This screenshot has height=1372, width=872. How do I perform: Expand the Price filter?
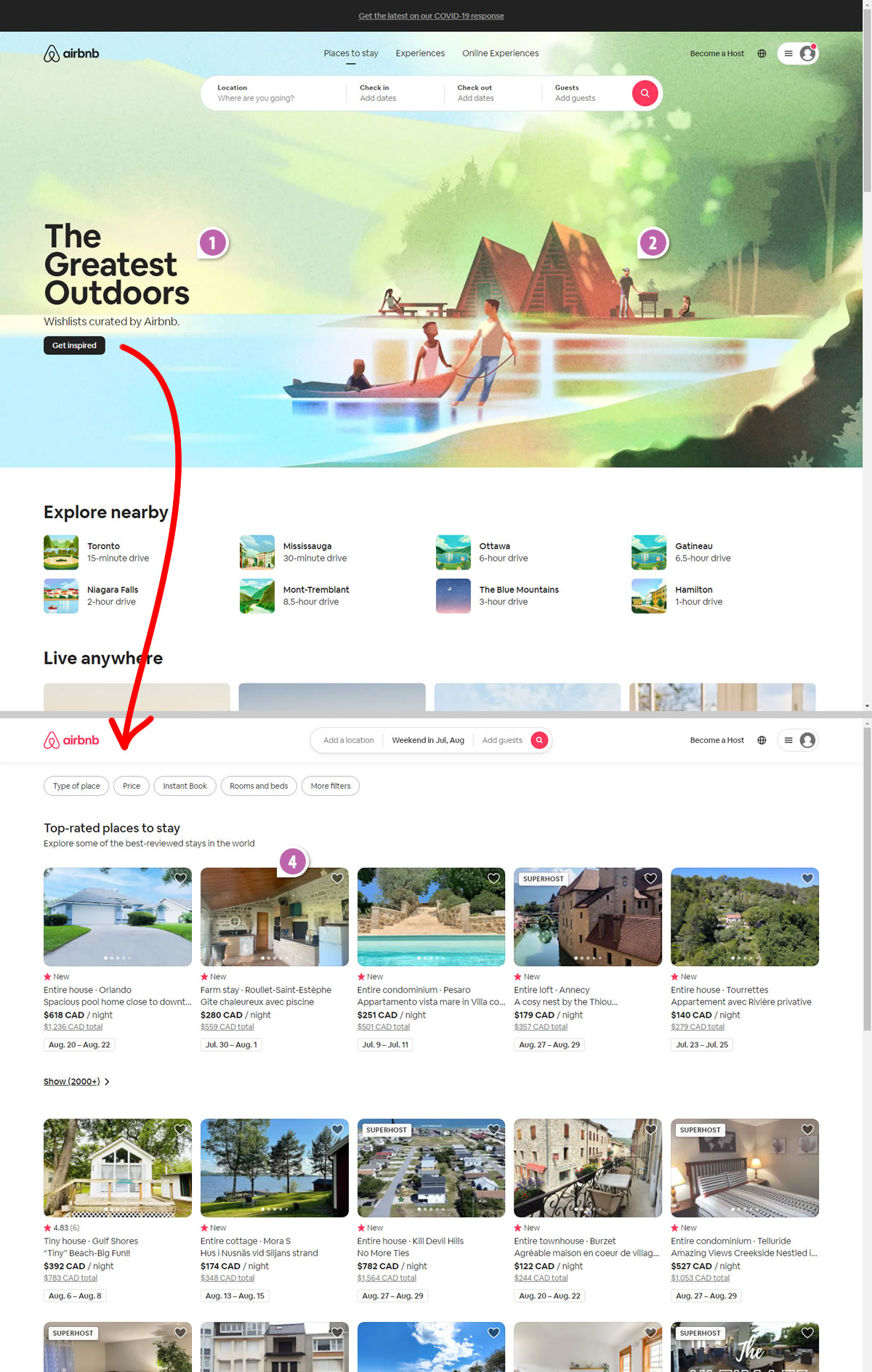(x=132, y=786)
